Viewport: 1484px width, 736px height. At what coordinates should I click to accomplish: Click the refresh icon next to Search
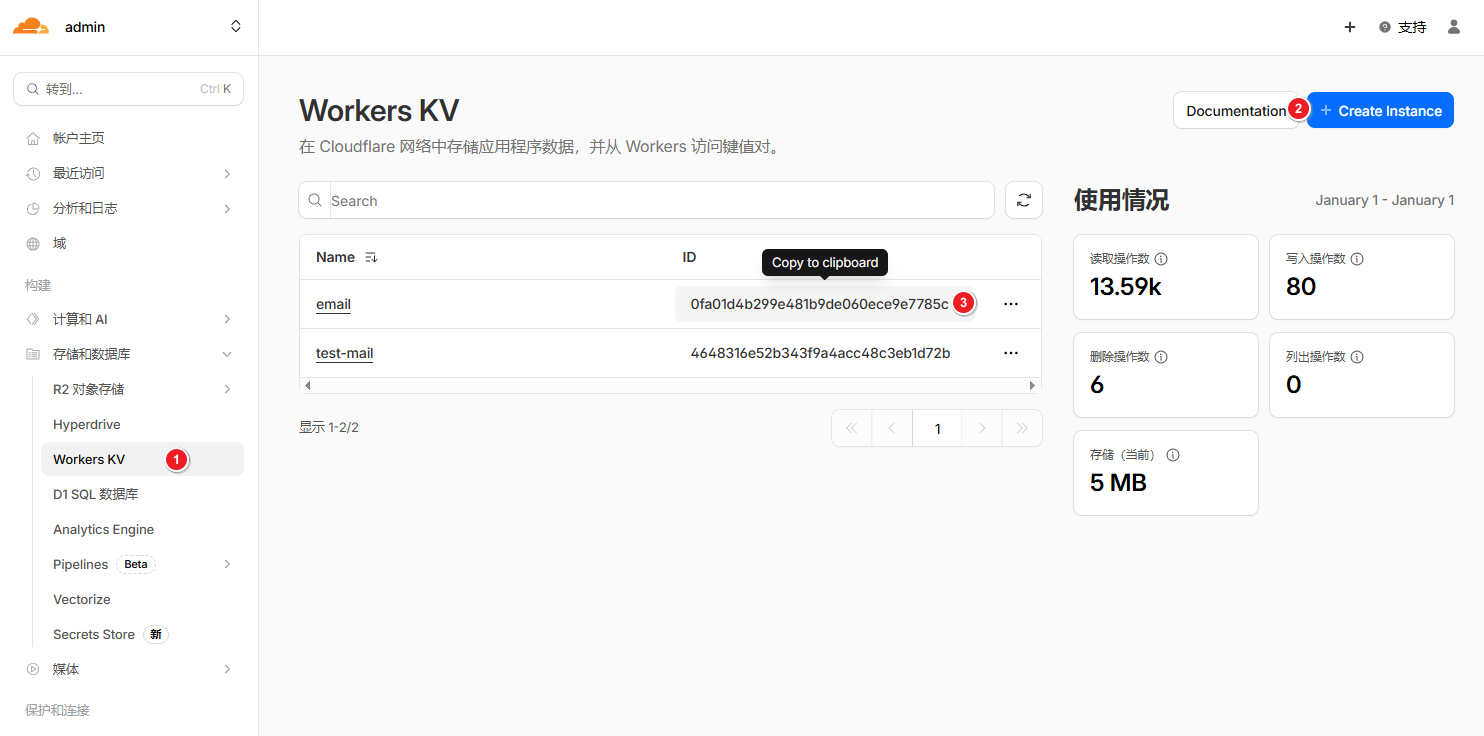1023,200
